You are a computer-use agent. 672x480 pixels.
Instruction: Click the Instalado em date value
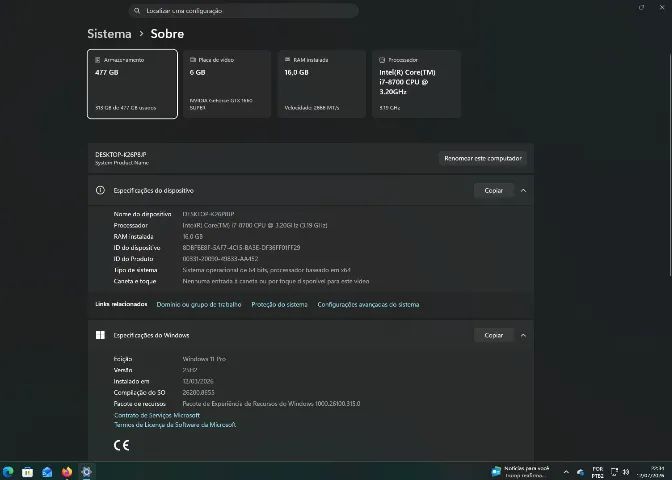click(198, 381)
